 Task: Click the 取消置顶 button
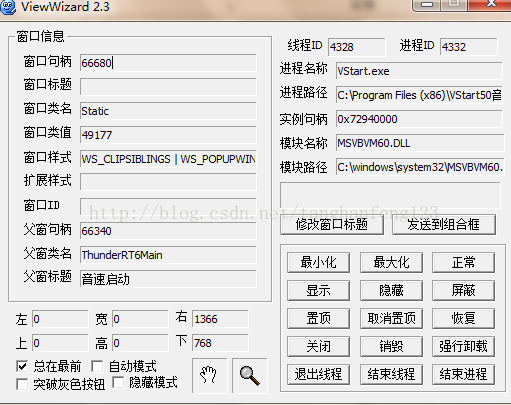(391, 318)
